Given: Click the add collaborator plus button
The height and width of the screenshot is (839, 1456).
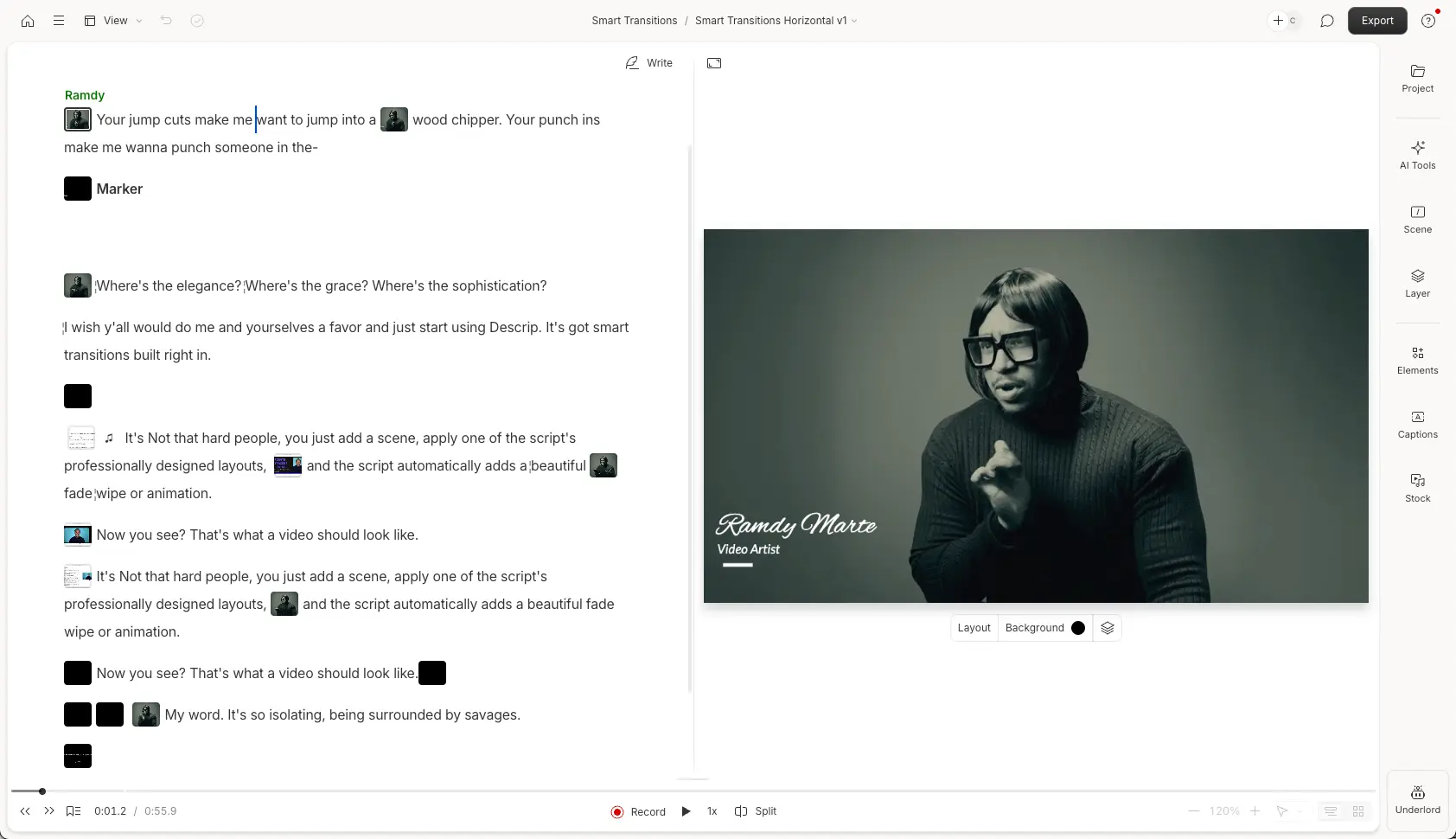Looking at the screenshot, I should click(x=1278, y=21).
